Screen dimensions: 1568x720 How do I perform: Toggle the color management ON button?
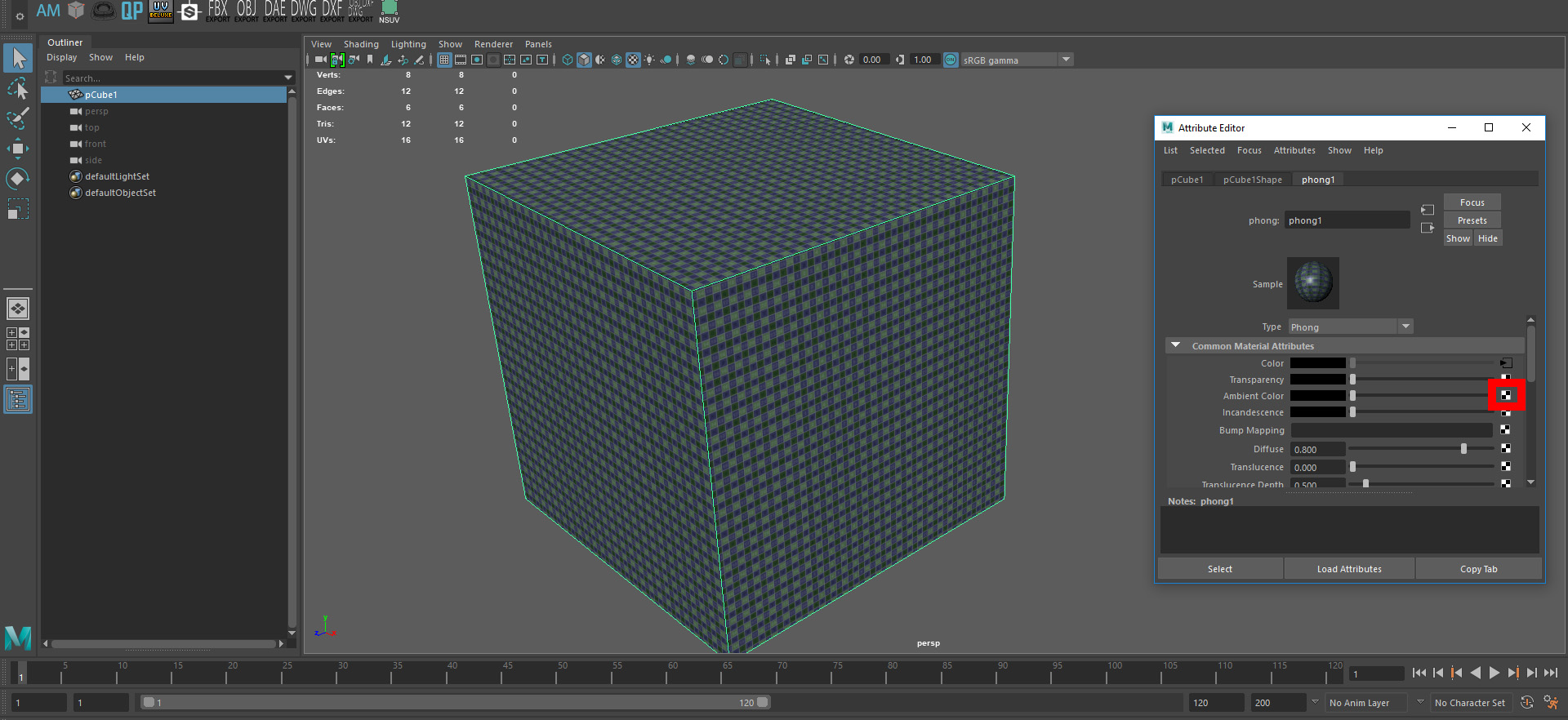[x=951, y=60]
